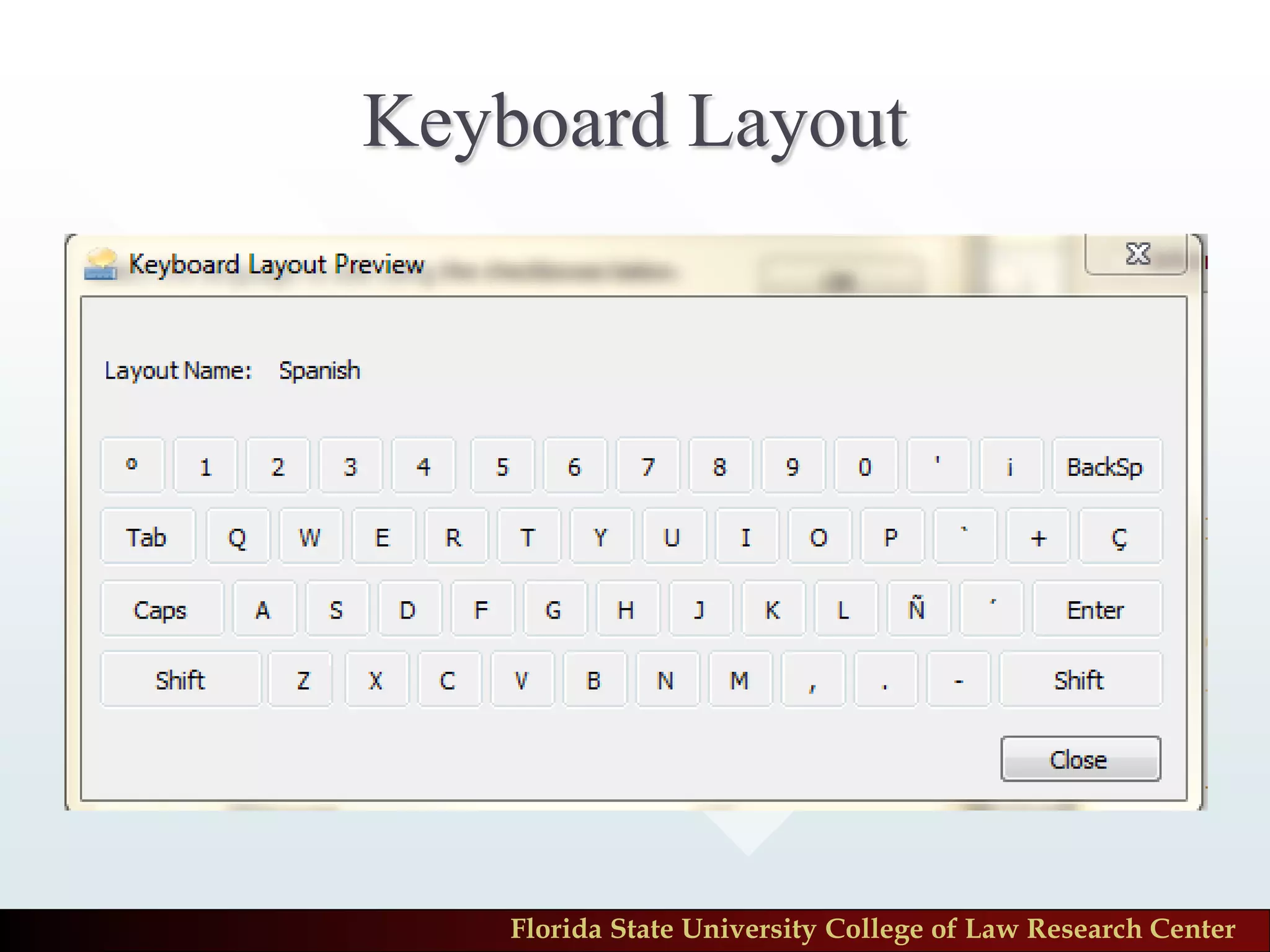
Task: Click the Layout Name label
Action: click(x=179, y=371)
